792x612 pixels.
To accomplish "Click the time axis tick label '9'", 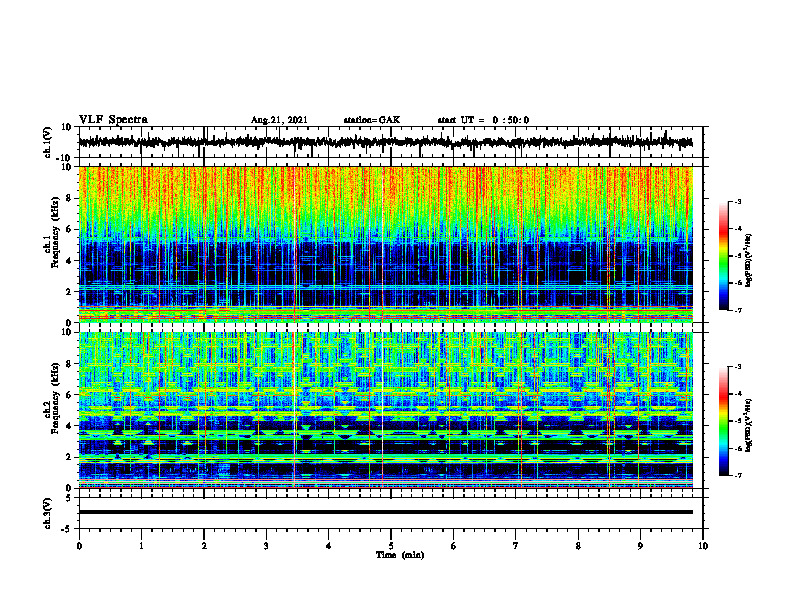I will pos(640,546).
